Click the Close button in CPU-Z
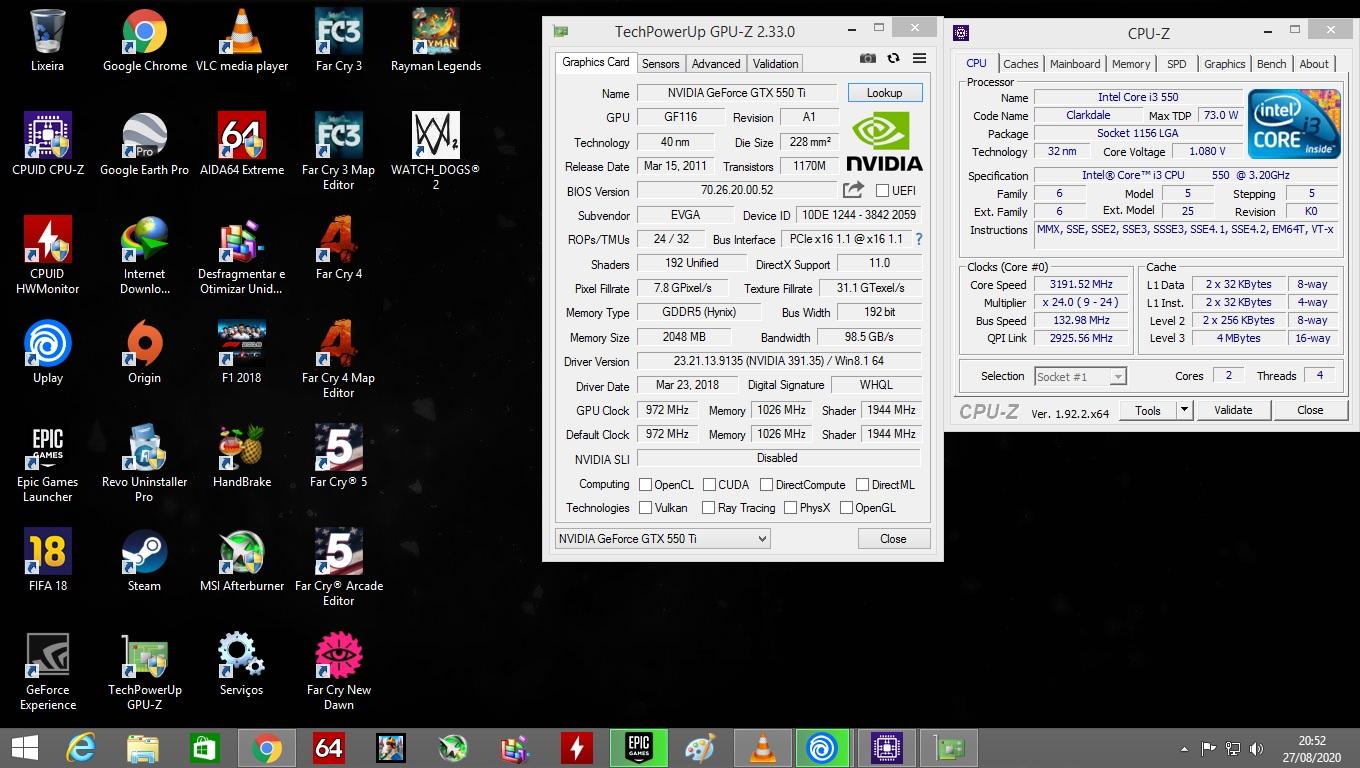This screenshot has height=768, width=1360. pos(1310,410)
